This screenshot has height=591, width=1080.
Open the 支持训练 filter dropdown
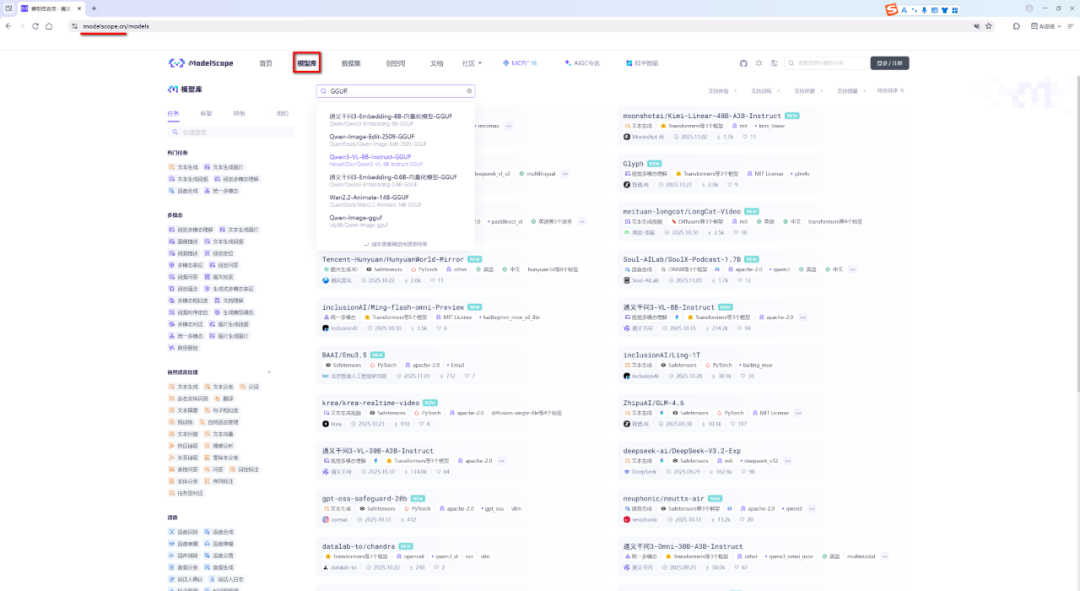coord(765,91)
